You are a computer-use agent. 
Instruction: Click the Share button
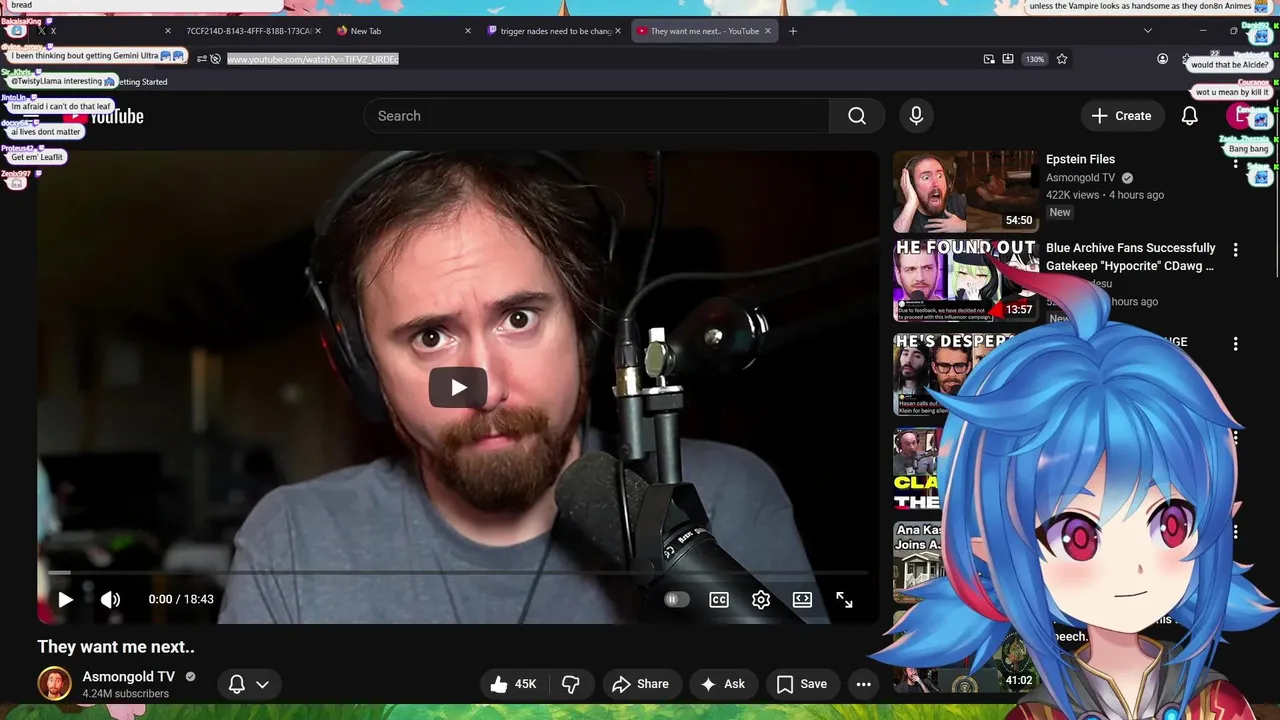pyautogui.click(x=640, y=684)
